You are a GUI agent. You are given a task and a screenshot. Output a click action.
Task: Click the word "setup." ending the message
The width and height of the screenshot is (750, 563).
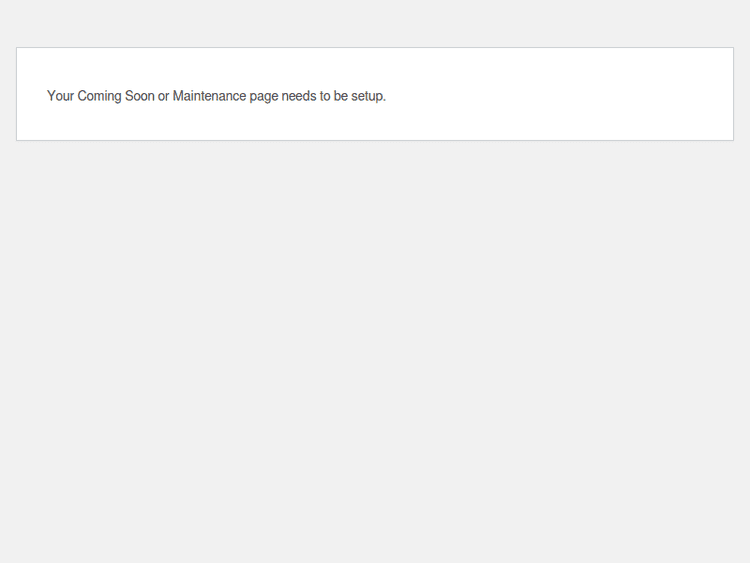click(x=368, y=97)
